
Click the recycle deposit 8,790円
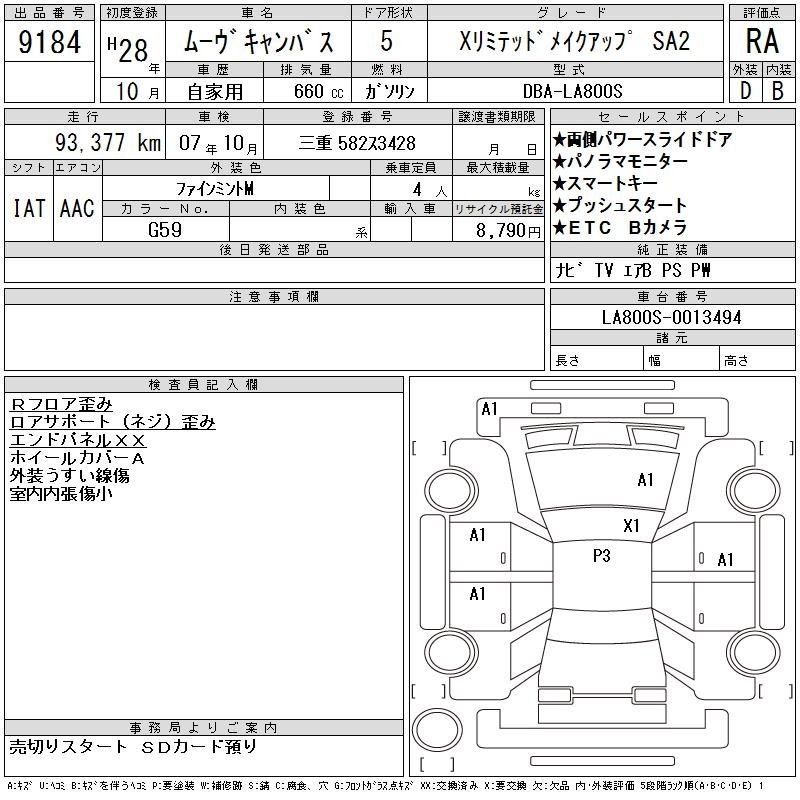point(508,231)
